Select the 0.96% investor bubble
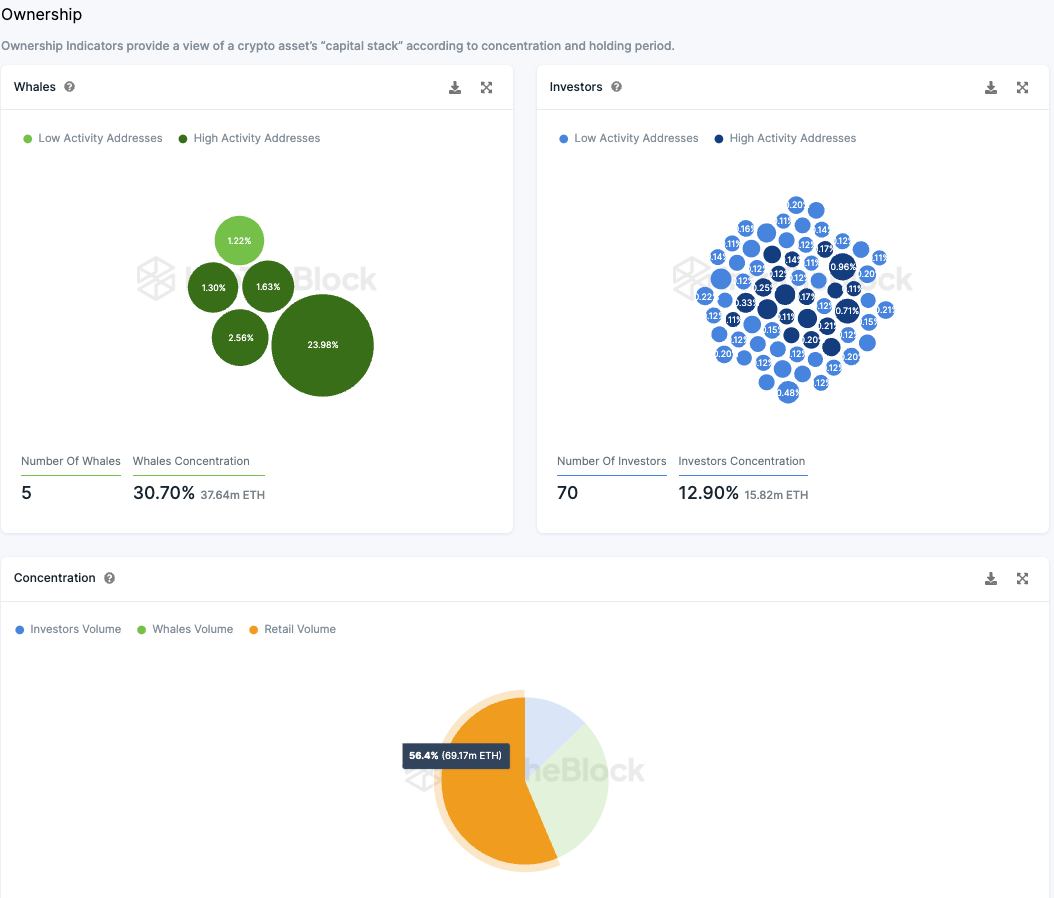 pyautogui.click(x=843, y=267)
